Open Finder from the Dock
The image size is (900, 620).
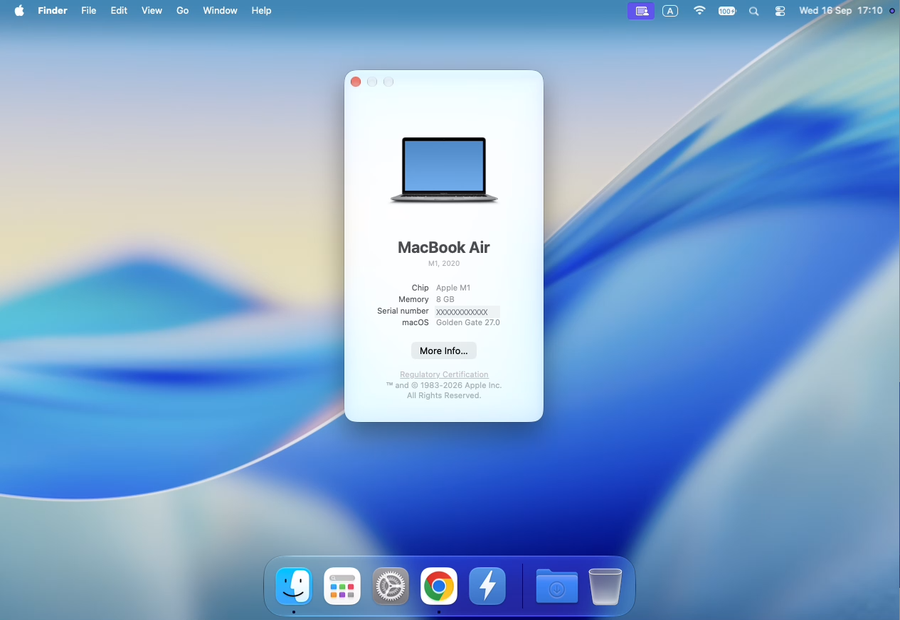click(x=294, y=586)
